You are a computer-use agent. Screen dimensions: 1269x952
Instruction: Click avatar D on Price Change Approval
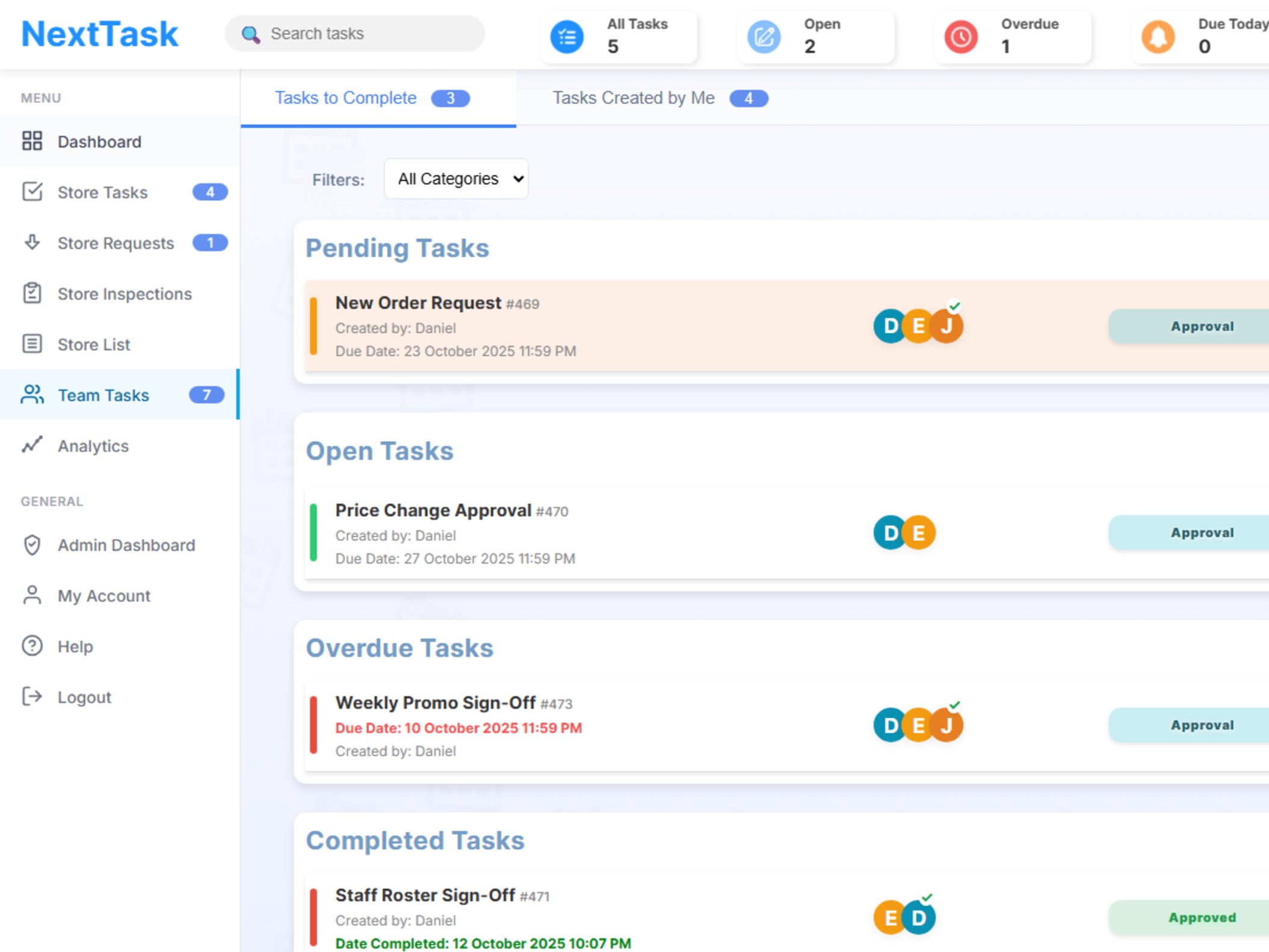coord(891,533)
